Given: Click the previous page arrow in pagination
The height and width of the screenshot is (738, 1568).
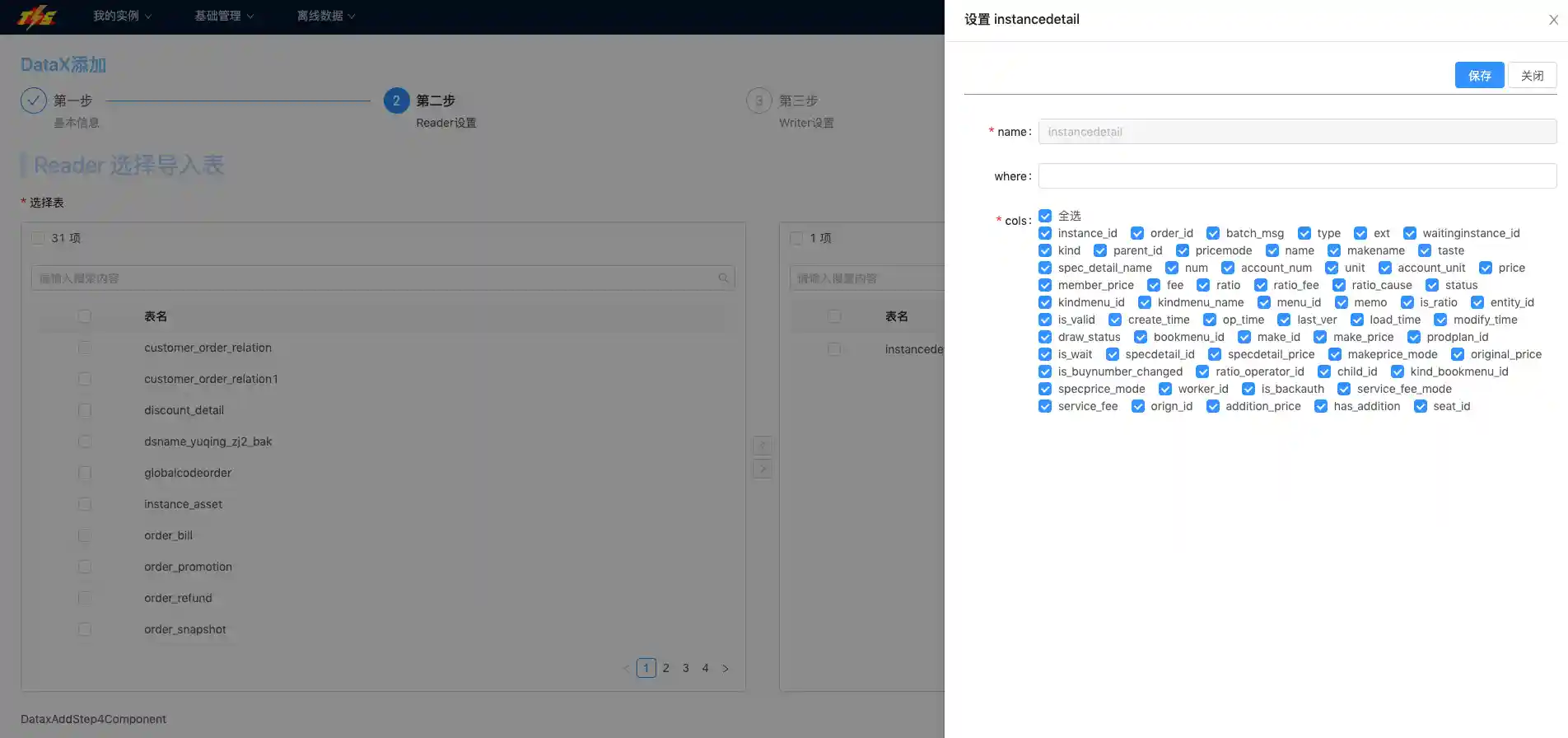Looking at the screenshot, I should [x=626, y=668].
